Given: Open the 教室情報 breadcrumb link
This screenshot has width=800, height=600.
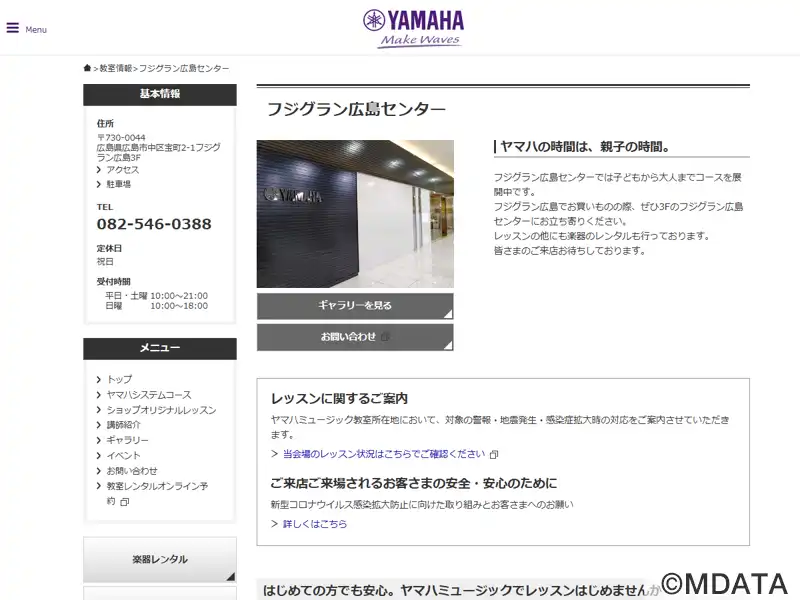Looking at the screenshot, I should 115,68.
